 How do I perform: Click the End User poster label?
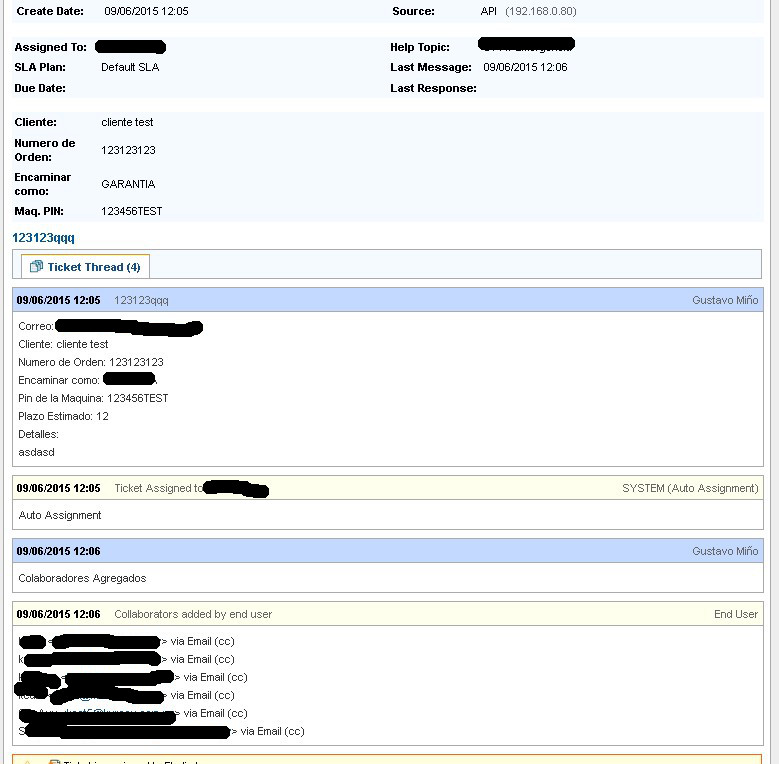point(736,614)
